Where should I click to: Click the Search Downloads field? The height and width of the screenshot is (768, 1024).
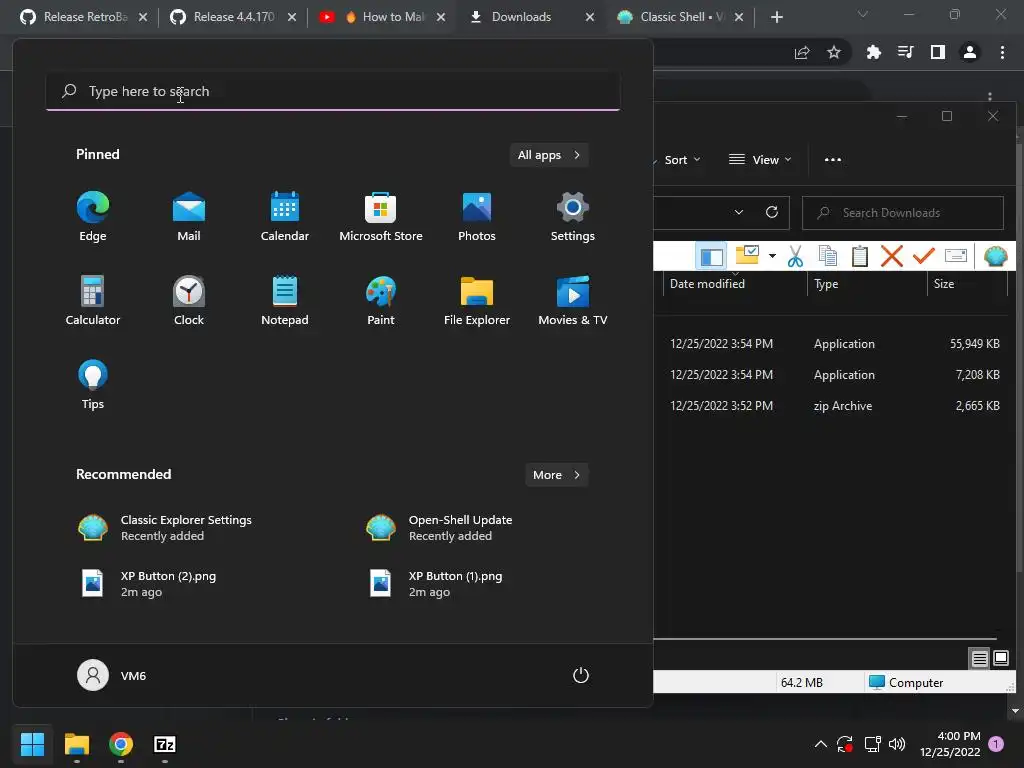903,213
